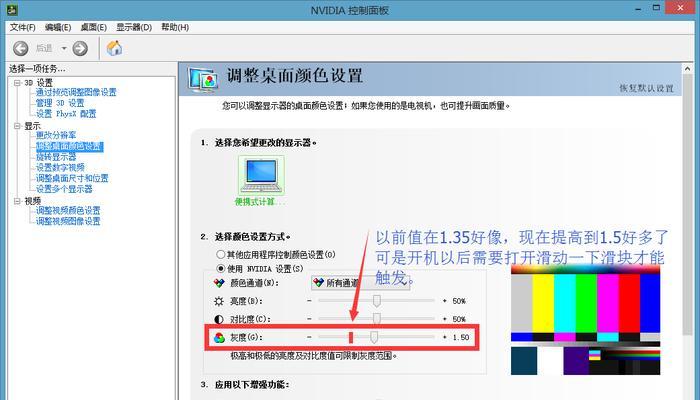Click the brightness sun icon beside 亮度

click(219, 301)
